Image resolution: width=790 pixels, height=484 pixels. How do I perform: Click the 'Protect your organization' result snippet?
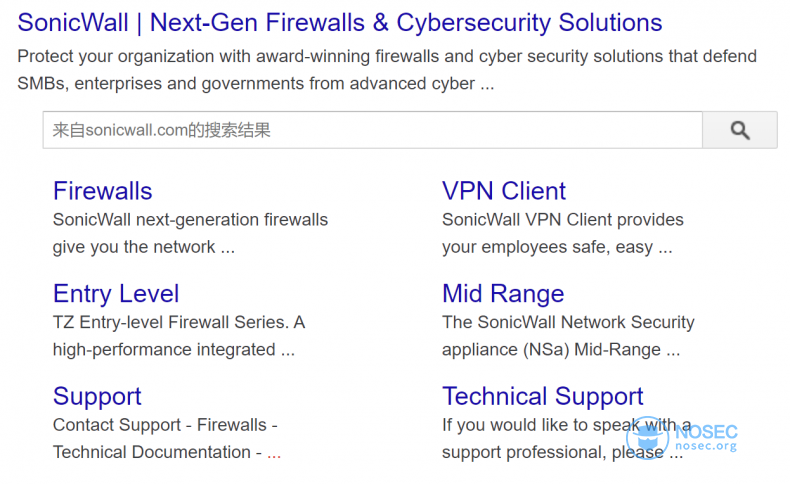pyautogui.click(x=387, y=70)
